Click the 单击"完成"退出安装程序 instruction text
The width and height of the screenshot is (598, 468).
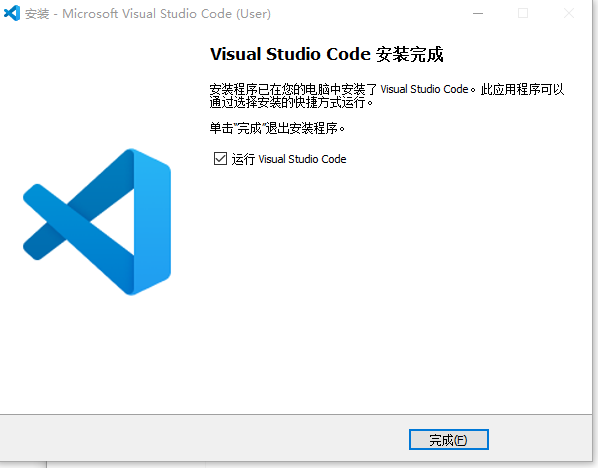277,128
